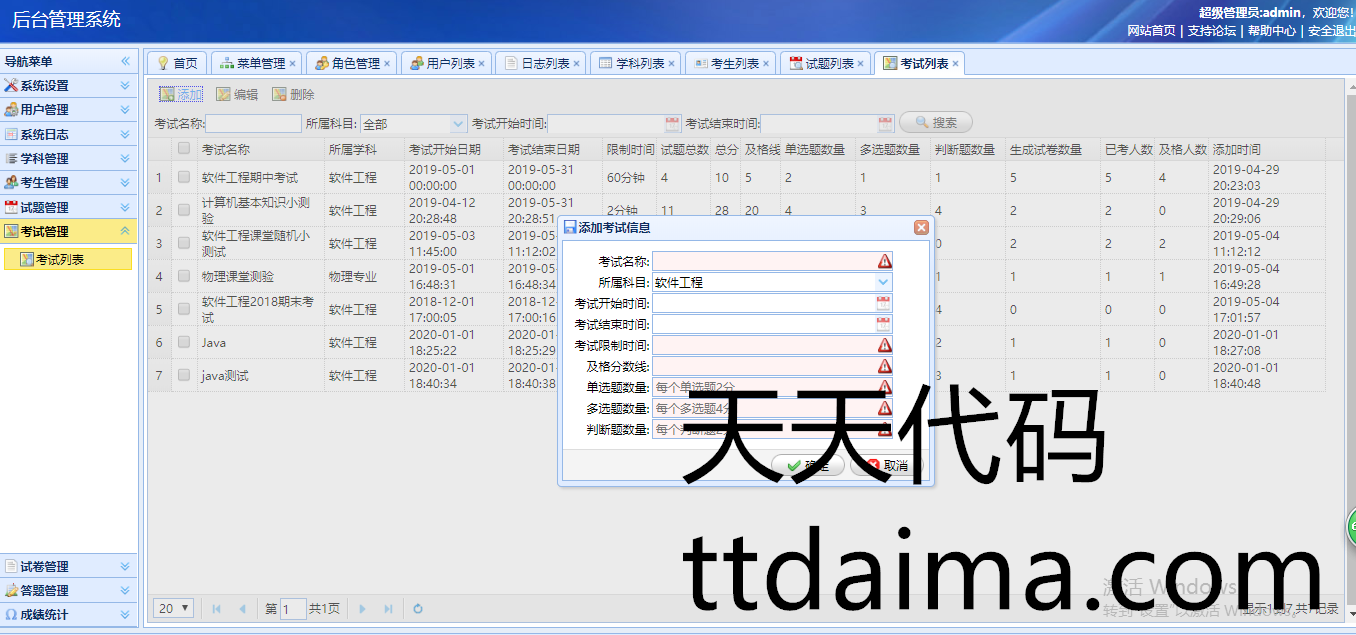Click the 考试名称 input field in the dialog
Screen dimensions: 1356x635
[x=763, y=261]
